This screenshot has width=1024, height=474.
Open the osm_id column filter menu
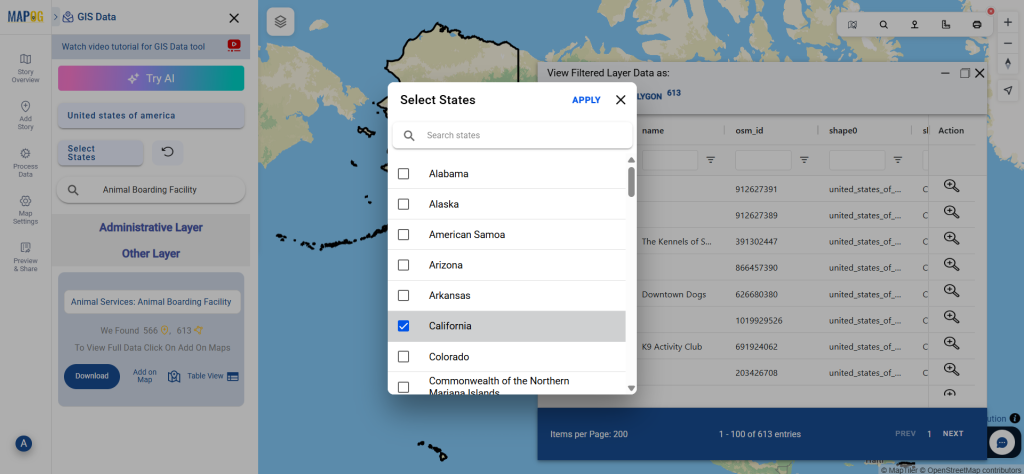point(805,160)
